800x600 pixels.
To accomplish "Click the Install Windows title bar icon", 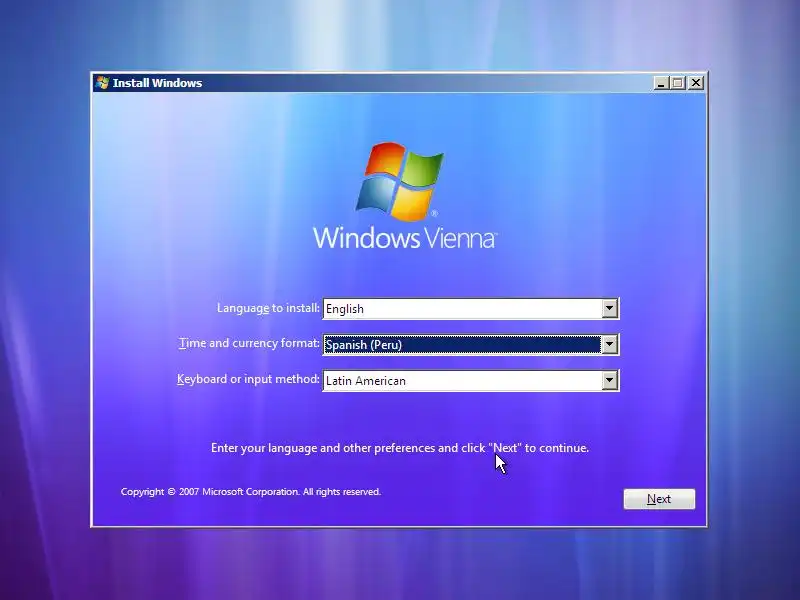I will coord(102,83).
